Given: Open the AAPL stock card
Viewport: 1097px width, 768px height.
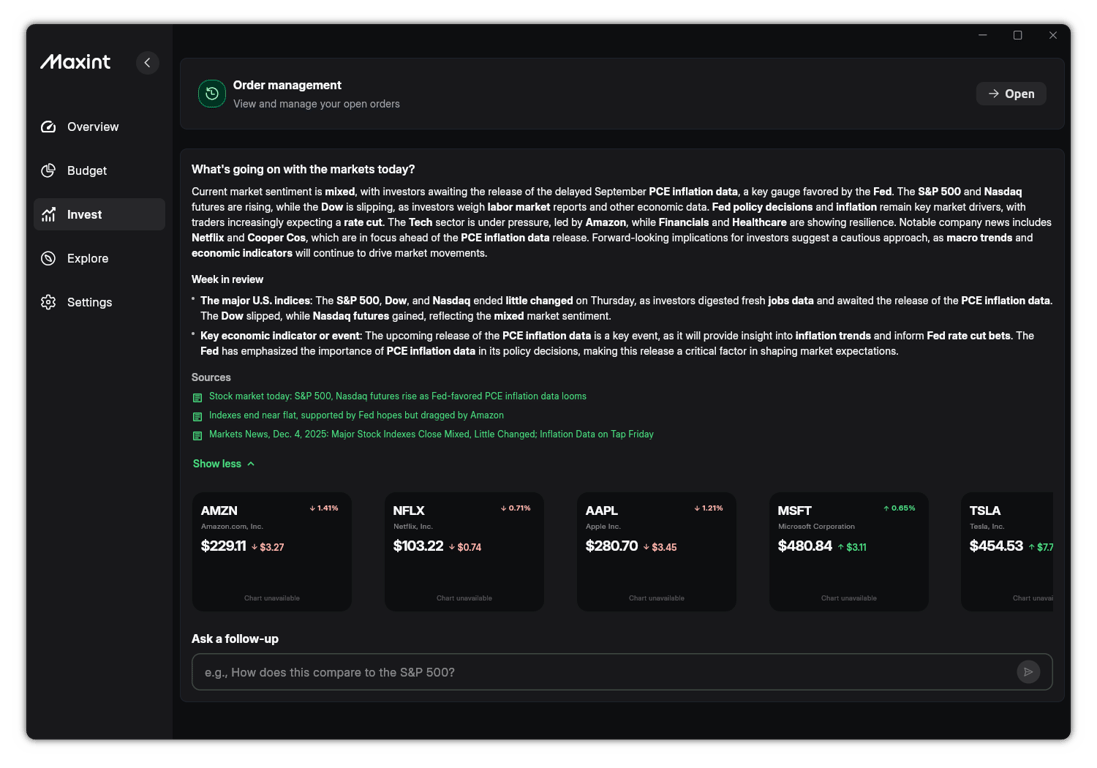Looking at the screenshot, I should point(656,552).
